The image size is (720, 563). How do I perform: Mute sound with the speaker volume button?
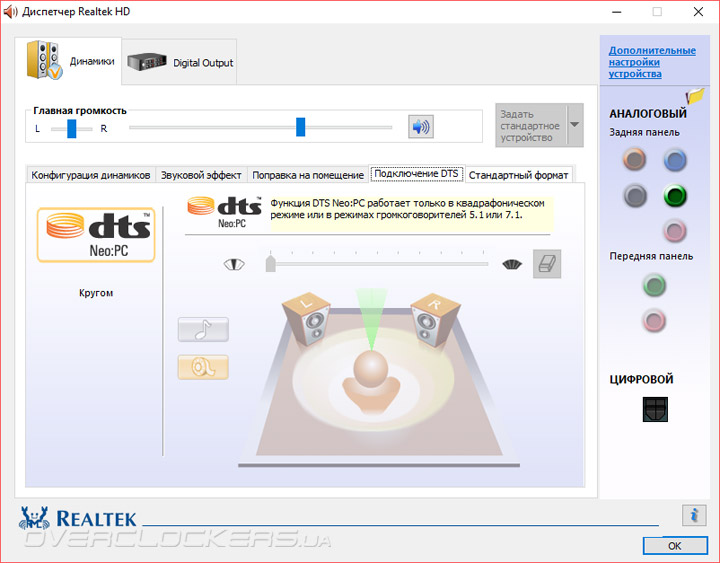tap(421, 126)
